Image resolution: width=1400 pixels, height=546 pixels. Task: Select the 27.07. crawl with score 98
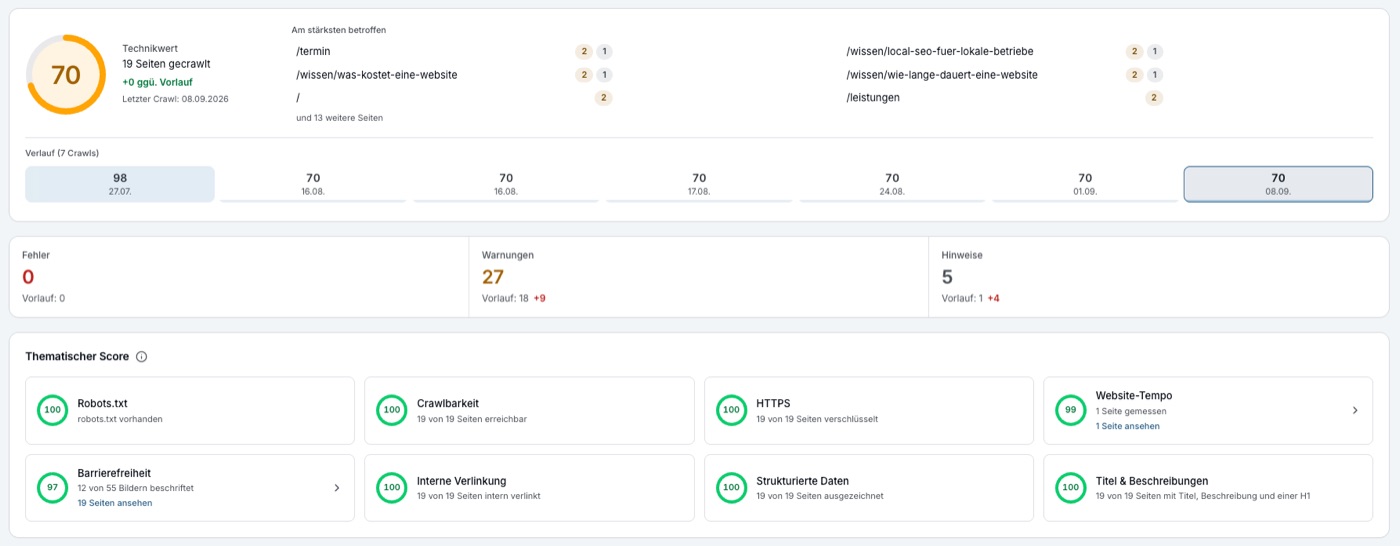(120, 184)
